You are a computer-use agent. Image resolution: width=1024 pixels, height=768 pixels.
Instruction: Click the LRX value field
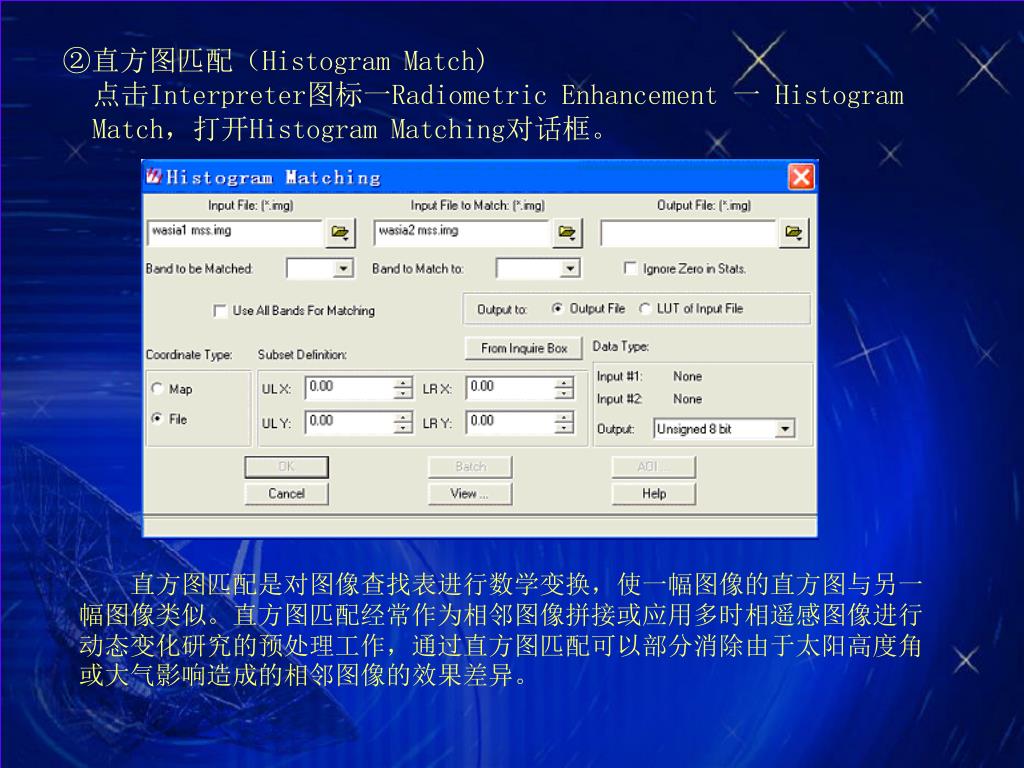click(510, 388)
